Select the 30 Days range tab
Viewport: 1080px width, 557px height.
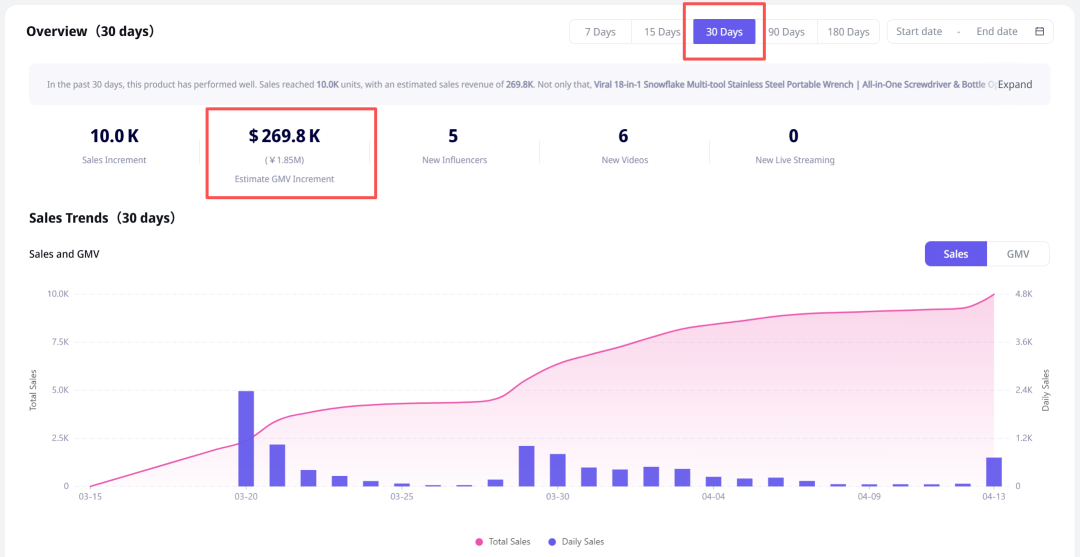point(724,32)
